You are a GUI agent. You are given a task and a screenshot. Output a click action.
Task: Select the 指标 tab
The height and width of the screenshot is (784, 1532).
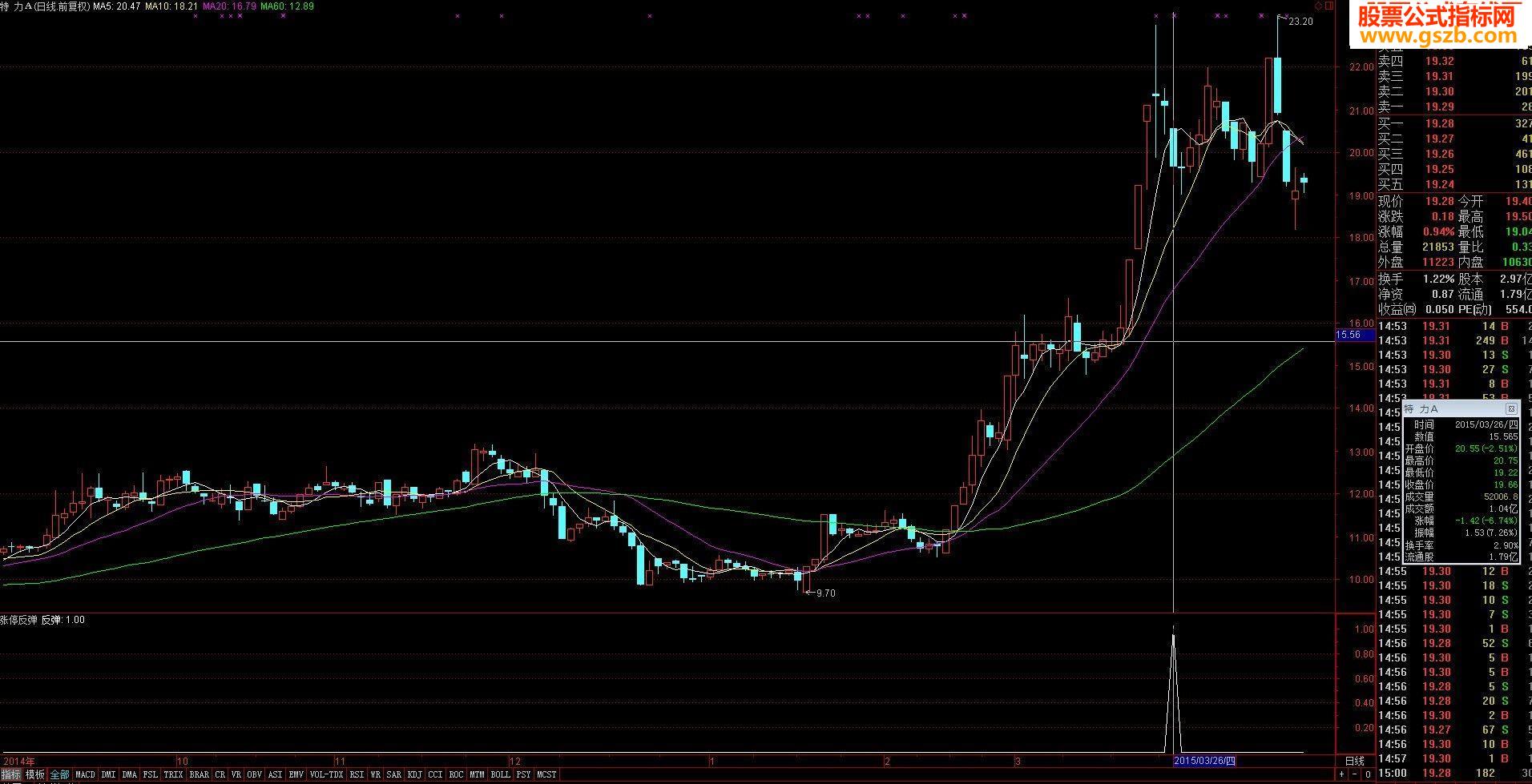click(x=11, y=774)
